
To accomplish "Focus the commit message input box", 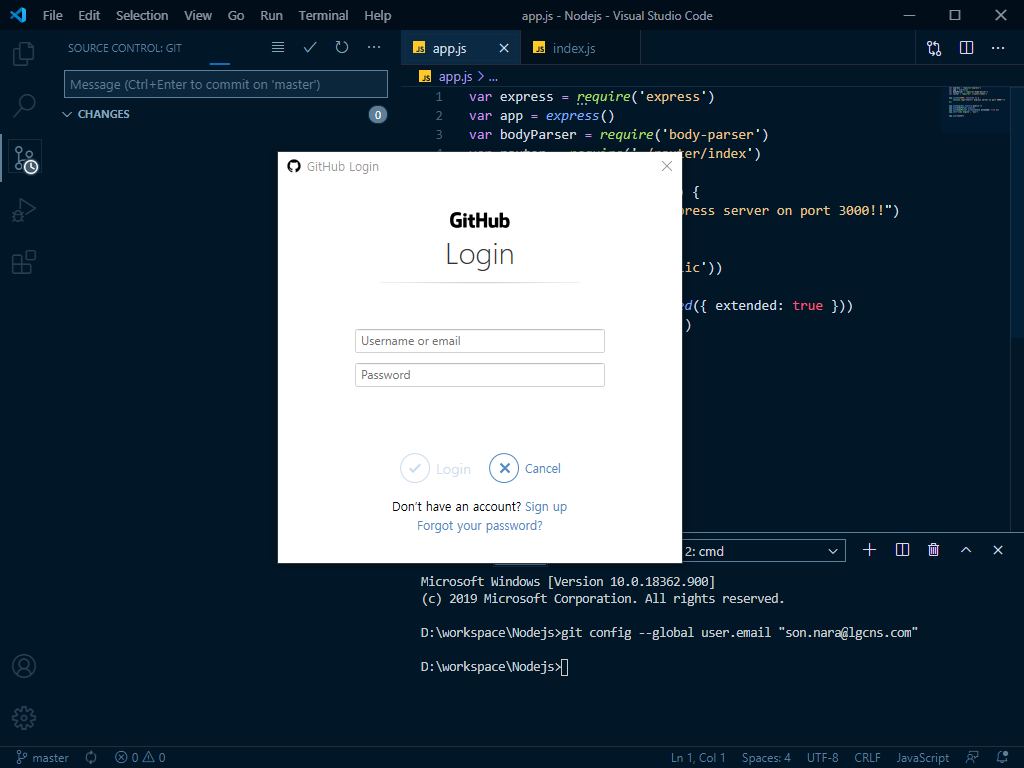I will [226, 84].
